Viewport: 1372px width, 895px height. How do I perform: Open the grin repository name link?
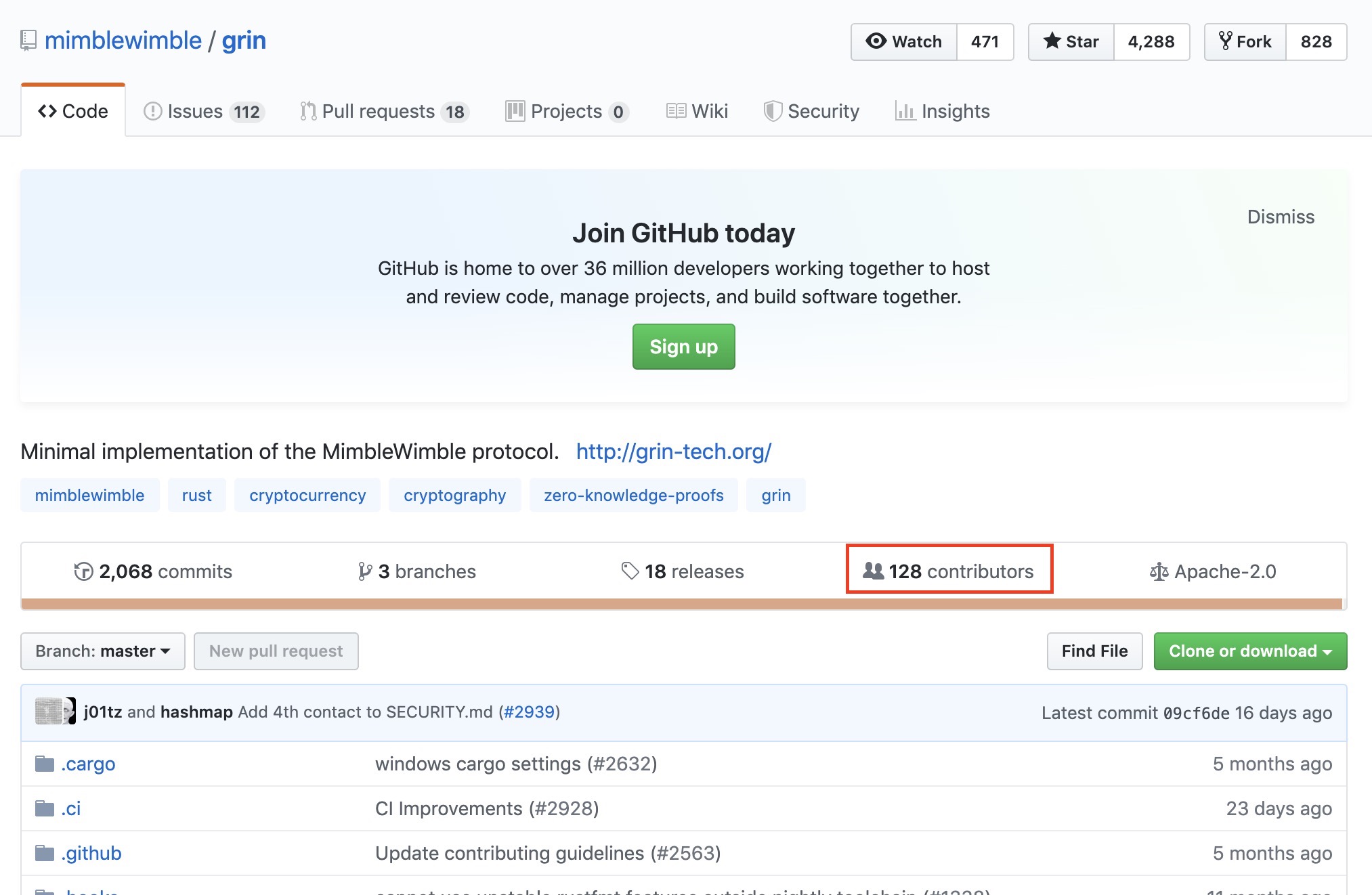[244, 41]
